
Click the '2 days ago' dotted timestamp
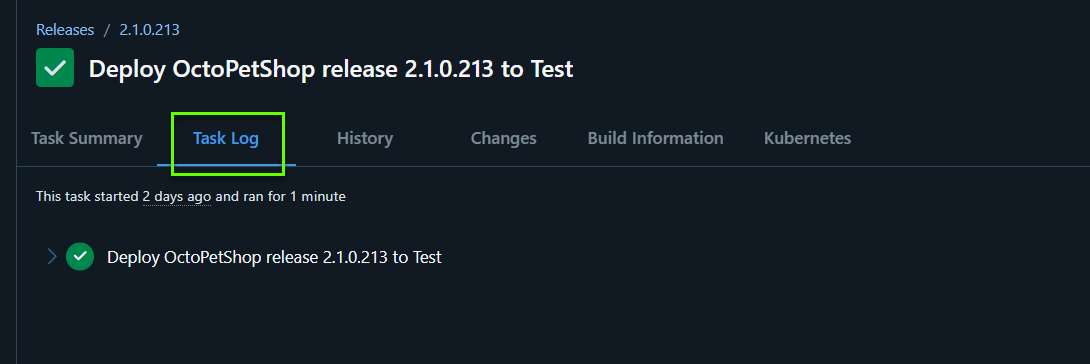point(177,197)
